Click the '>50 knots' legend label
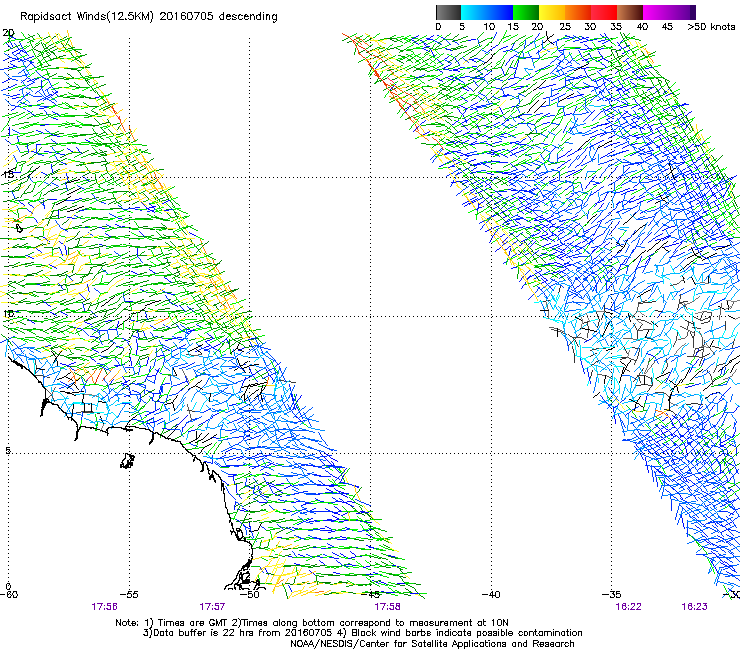This screenshot has height=650, width=740. click(711, 27)
